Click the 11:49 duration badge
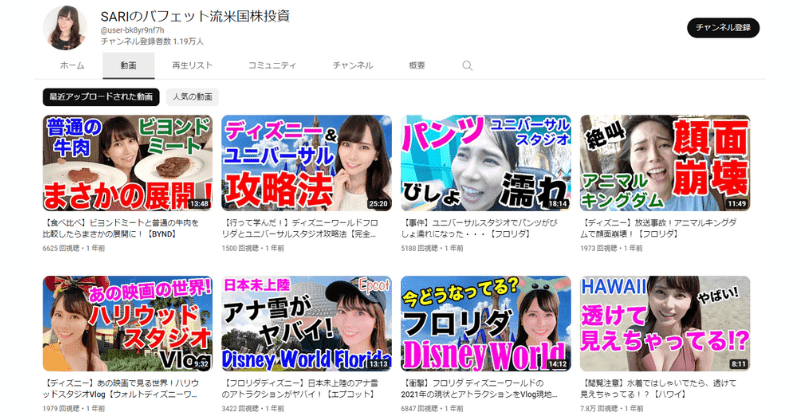 click(737, 204)
